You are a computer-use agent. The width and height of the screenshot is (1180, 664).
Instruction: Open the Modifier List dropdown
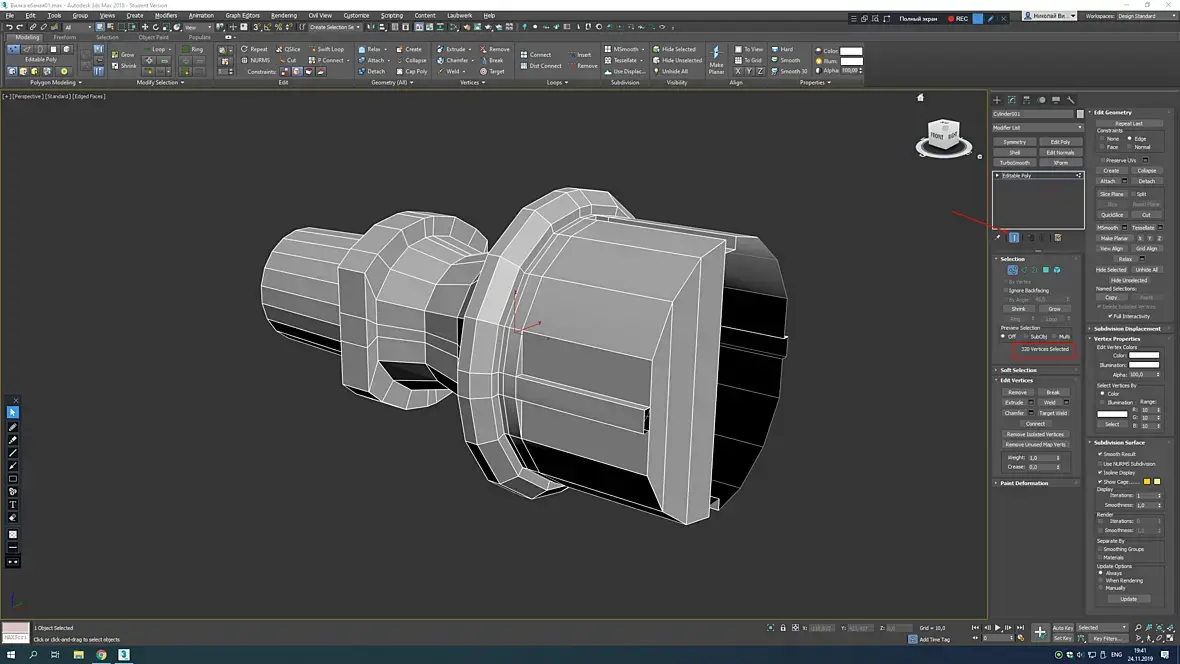pyautogui.click(x=1037, y=128)
